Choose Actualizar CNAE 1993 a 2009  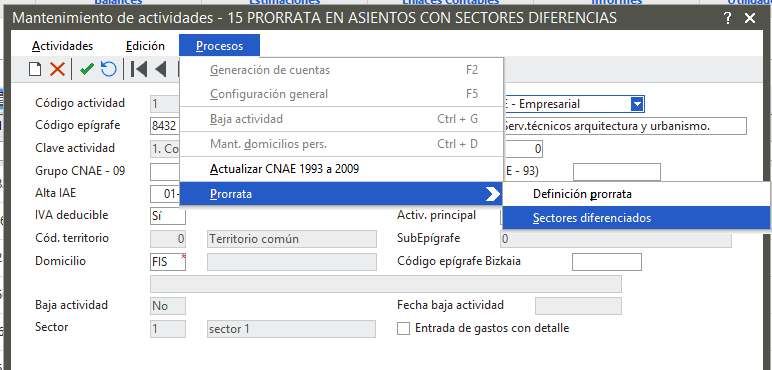pos(341,169)
